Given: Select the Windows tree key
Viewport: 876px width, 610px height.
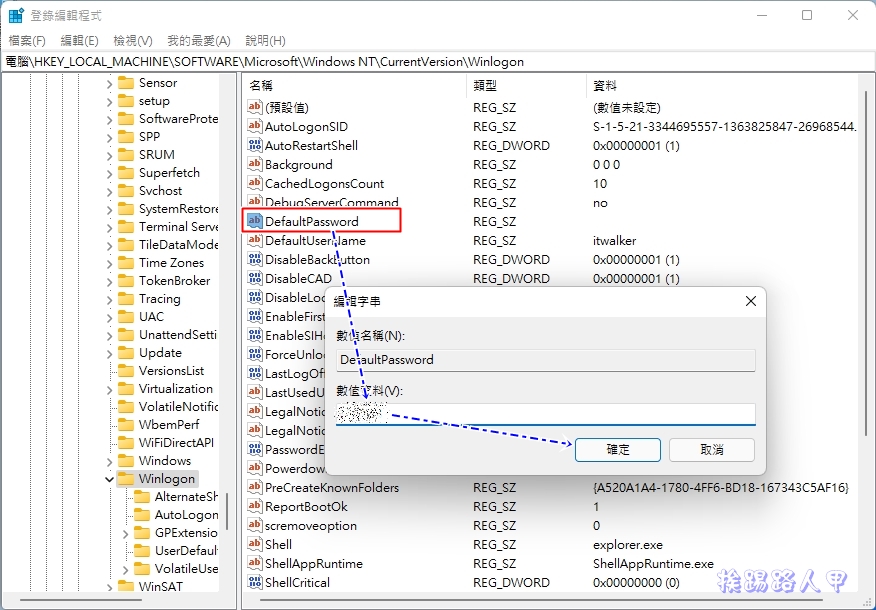Looking at the screenshot, I should (165, 461).
